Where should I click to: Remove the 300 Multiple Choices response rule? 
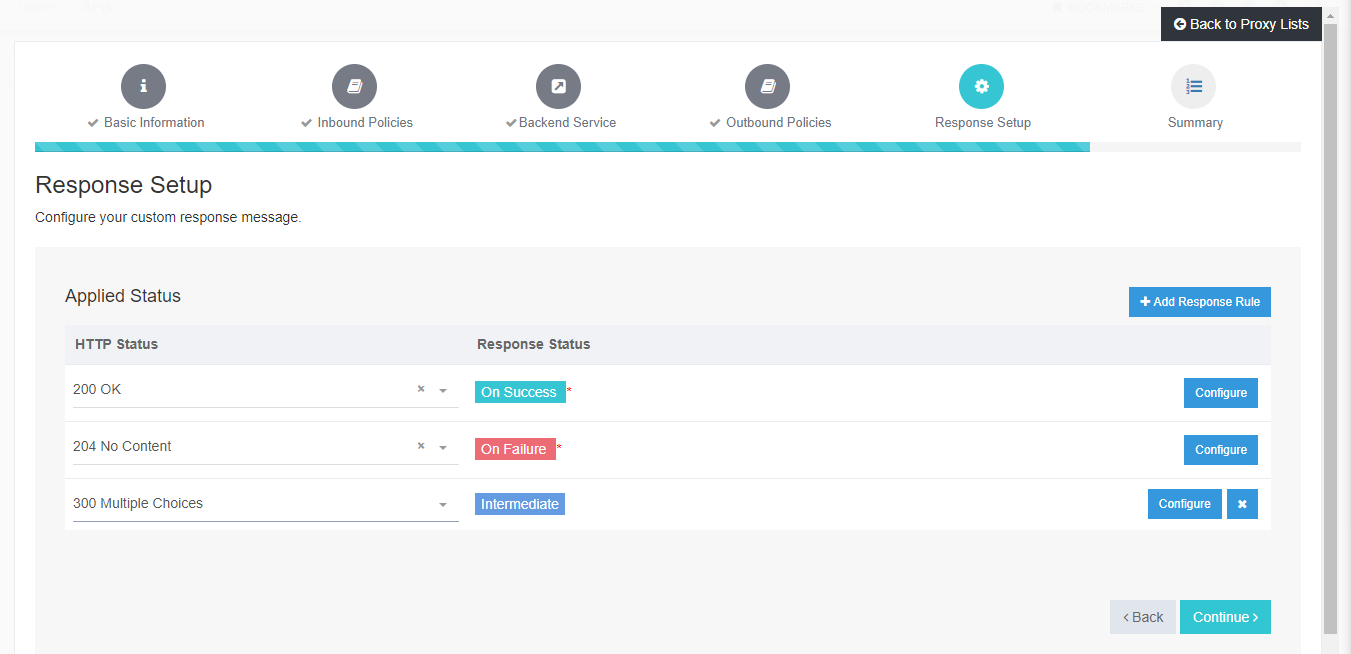tap(1242, 503)
